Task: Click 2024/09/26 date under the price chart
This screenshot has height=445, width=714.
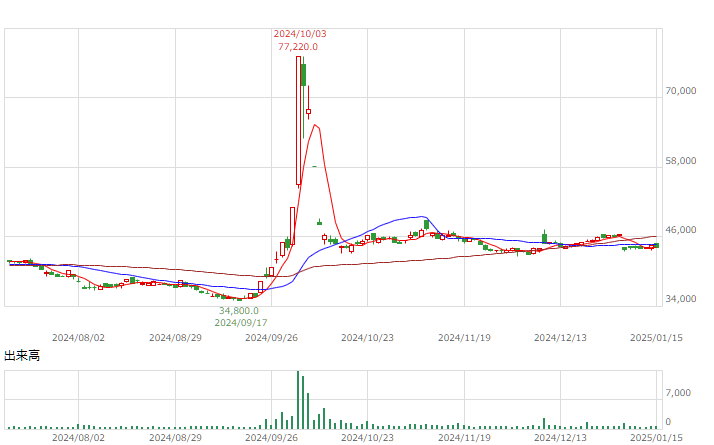Action: coord(271,338)
